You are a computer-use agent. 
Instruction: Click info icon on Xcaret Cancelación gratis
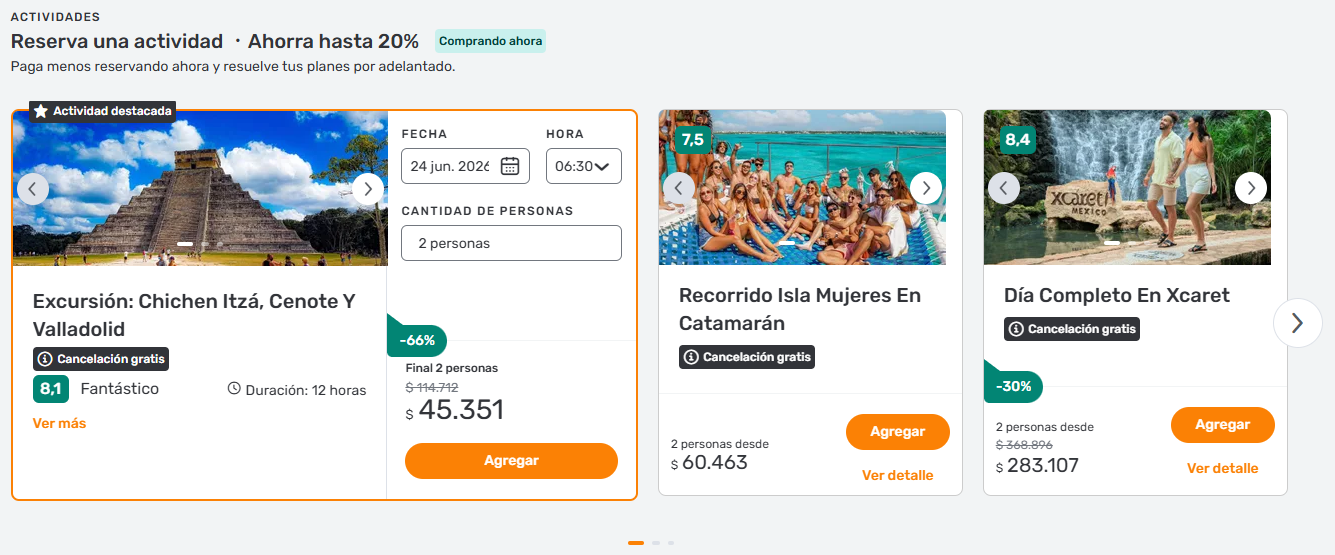[1016, 329]
